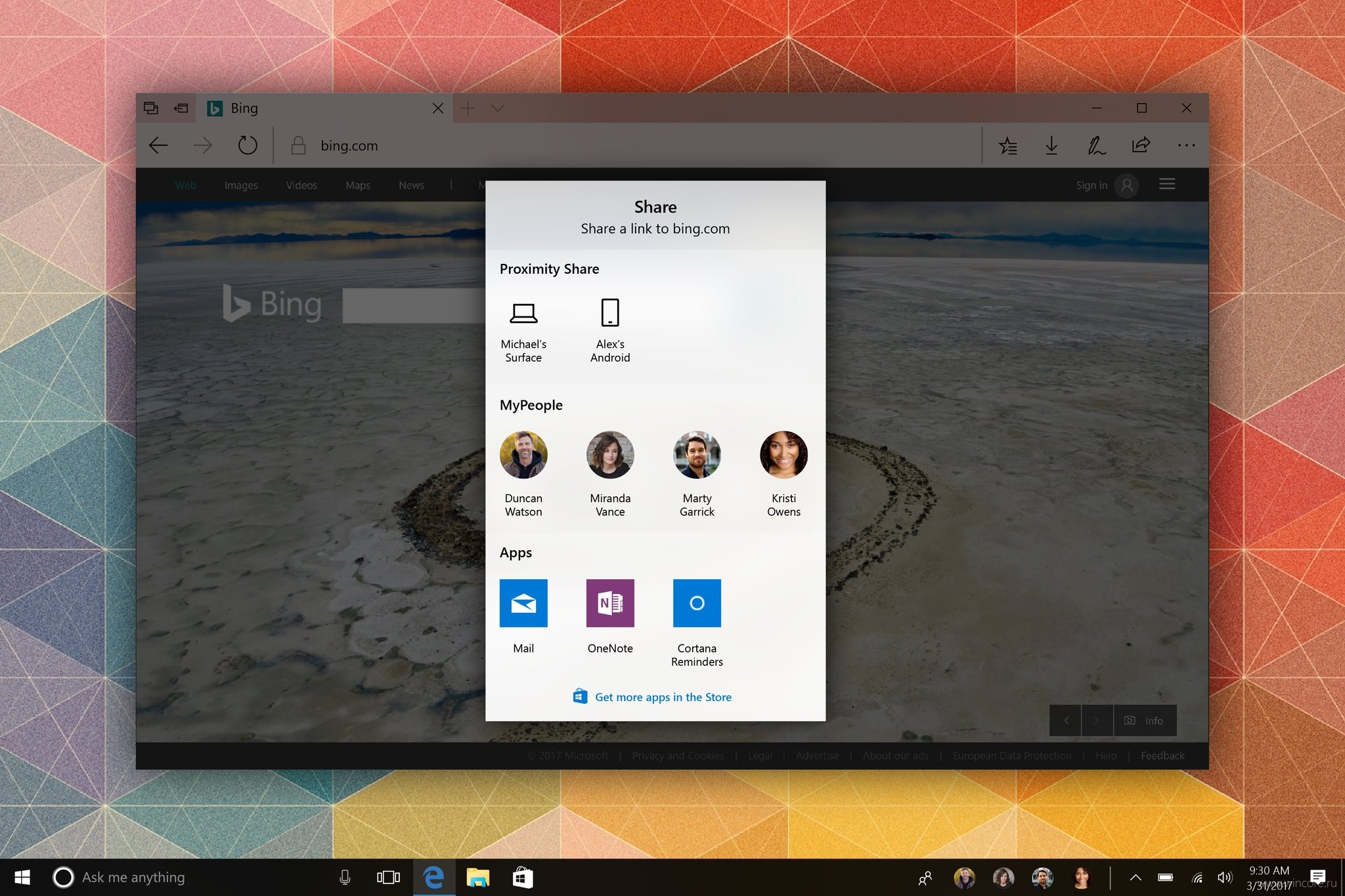Viewport: 1345px width, 896px height.
Task: Open the Bing hamburger menu
Action: pos(1167,184)
